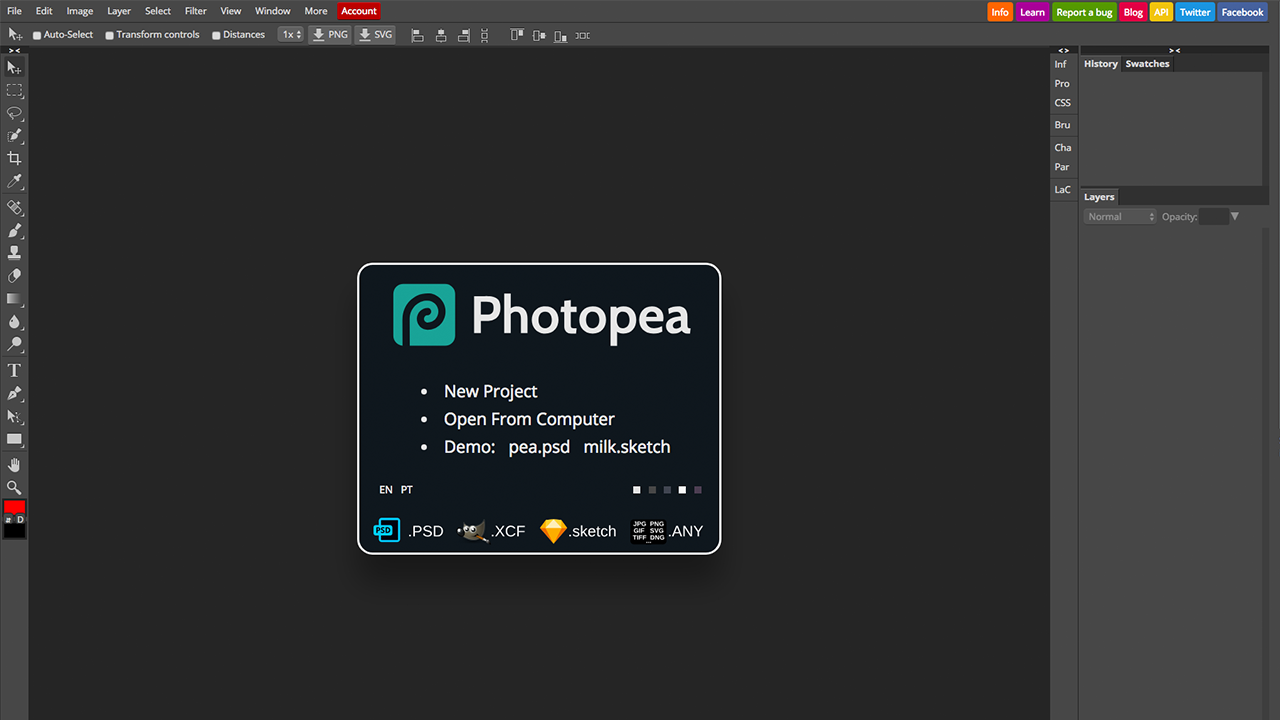Switch to the Swatches tab
This screenshot has width=1280, height=720.
(1147, 64)
